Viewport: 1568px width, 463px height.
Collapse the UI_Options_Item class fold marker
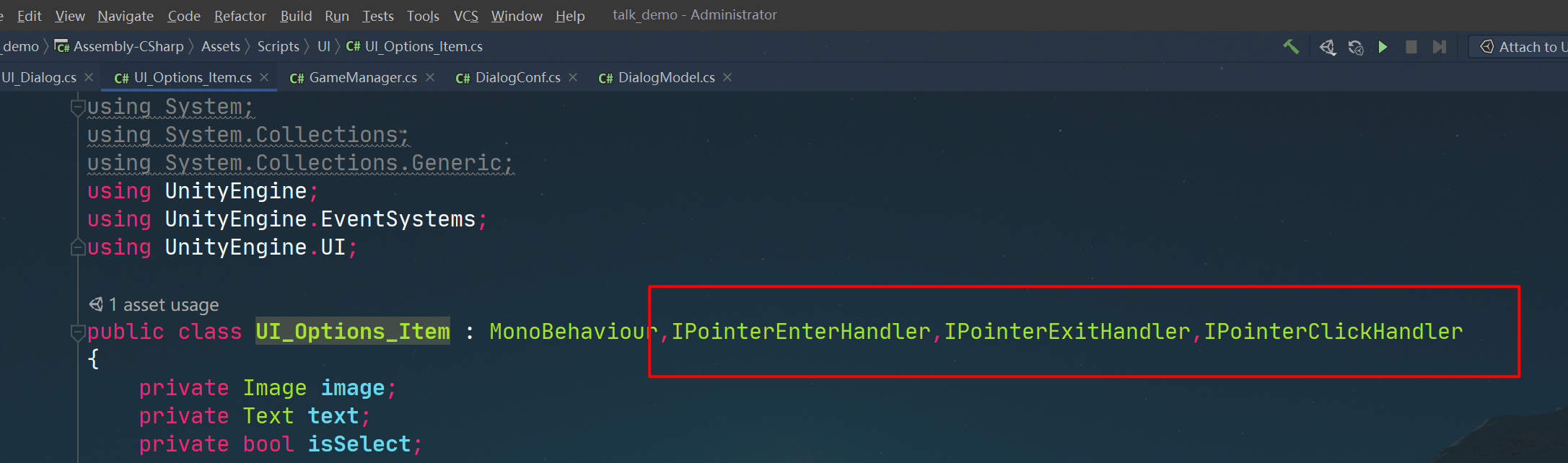pos(77,332)
